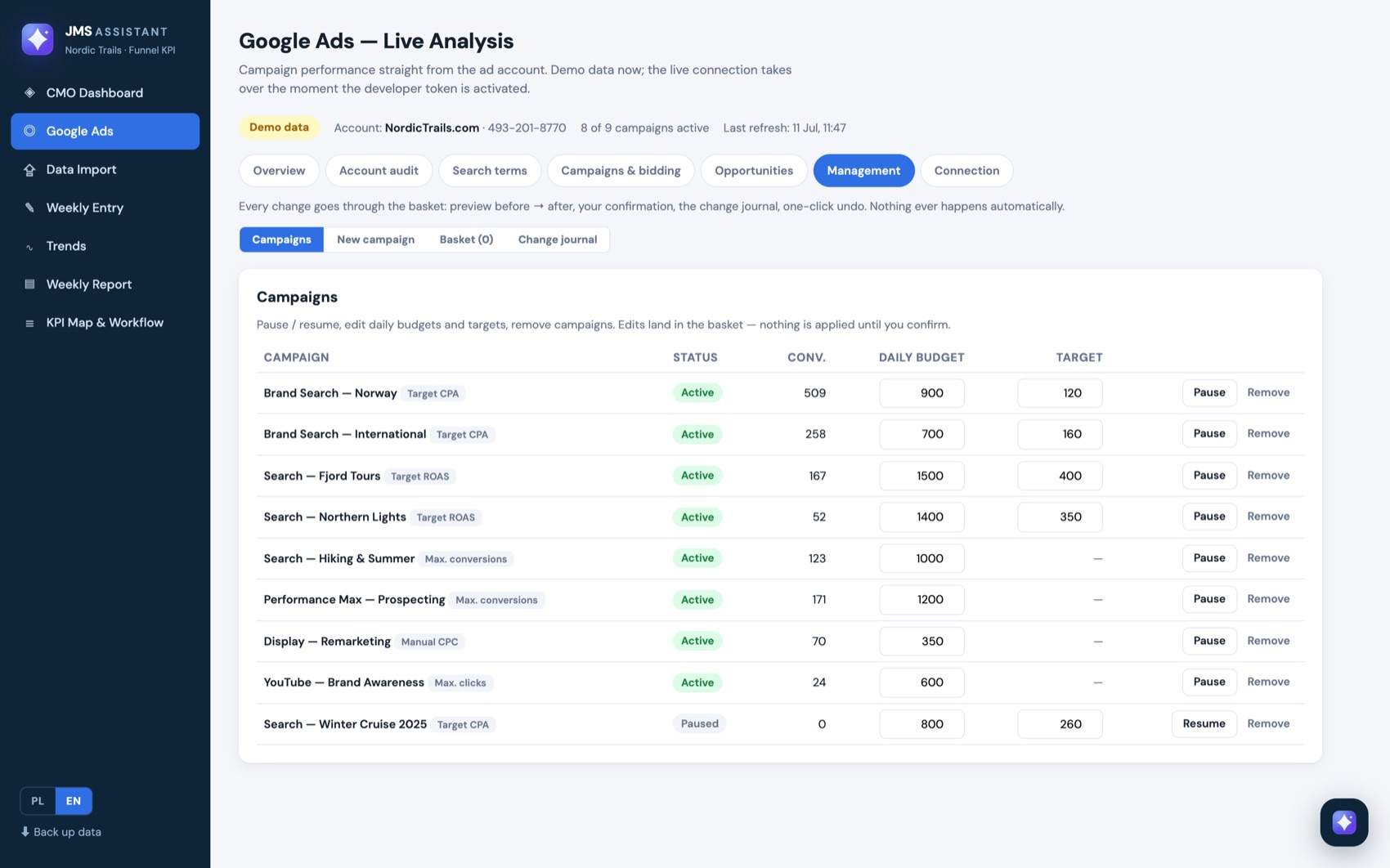Pause Display — Remarketing campaign
1390x868 pixels.
(x=1208, y=641)
